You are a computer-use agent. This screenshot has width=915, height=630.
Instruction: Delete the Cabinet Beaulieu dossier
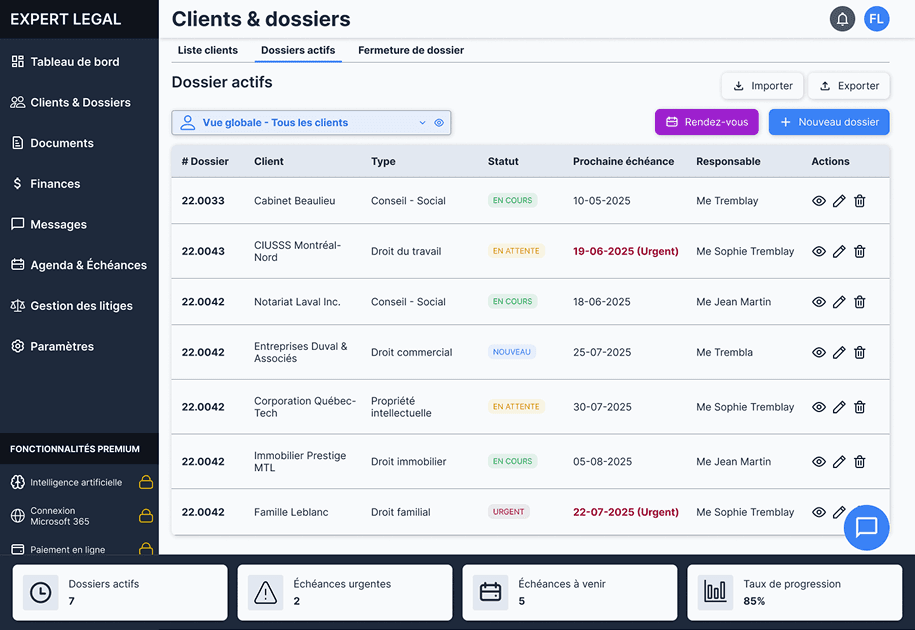click(859, 201)
